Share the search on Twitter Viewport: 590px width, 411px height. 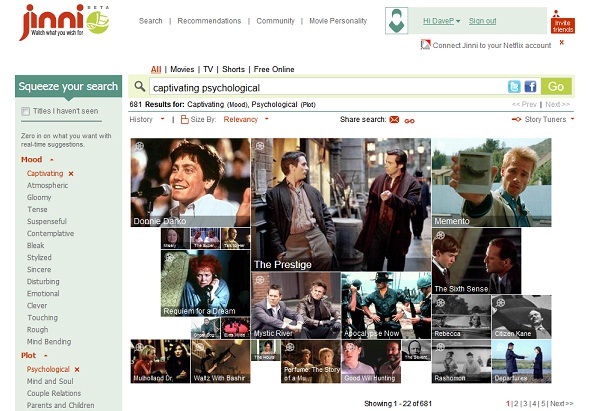514,87
